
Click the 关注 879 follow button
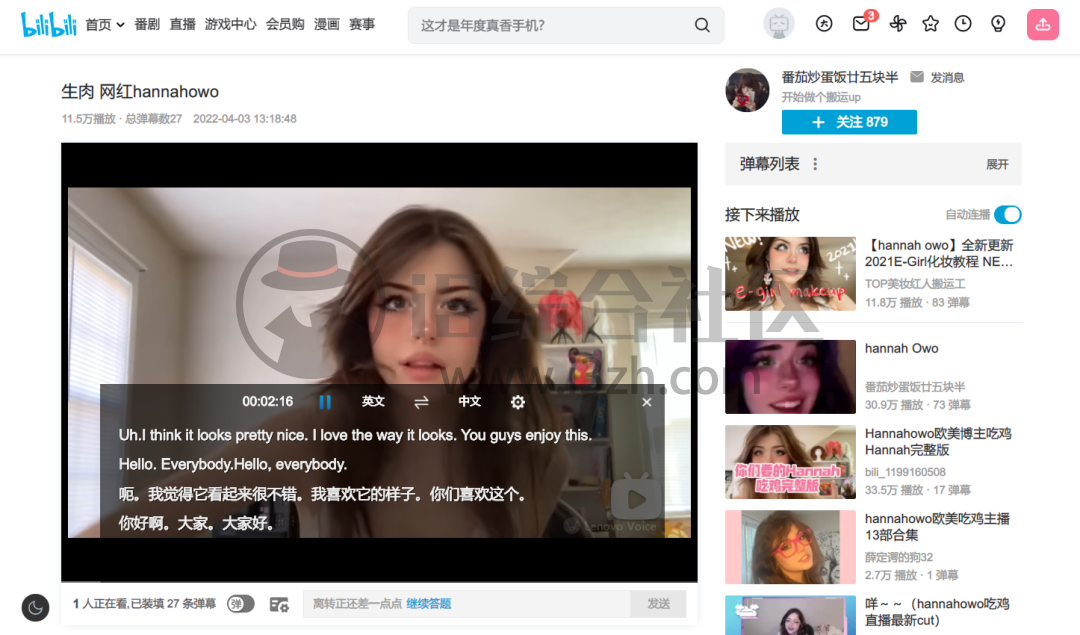tap(849, 122)
